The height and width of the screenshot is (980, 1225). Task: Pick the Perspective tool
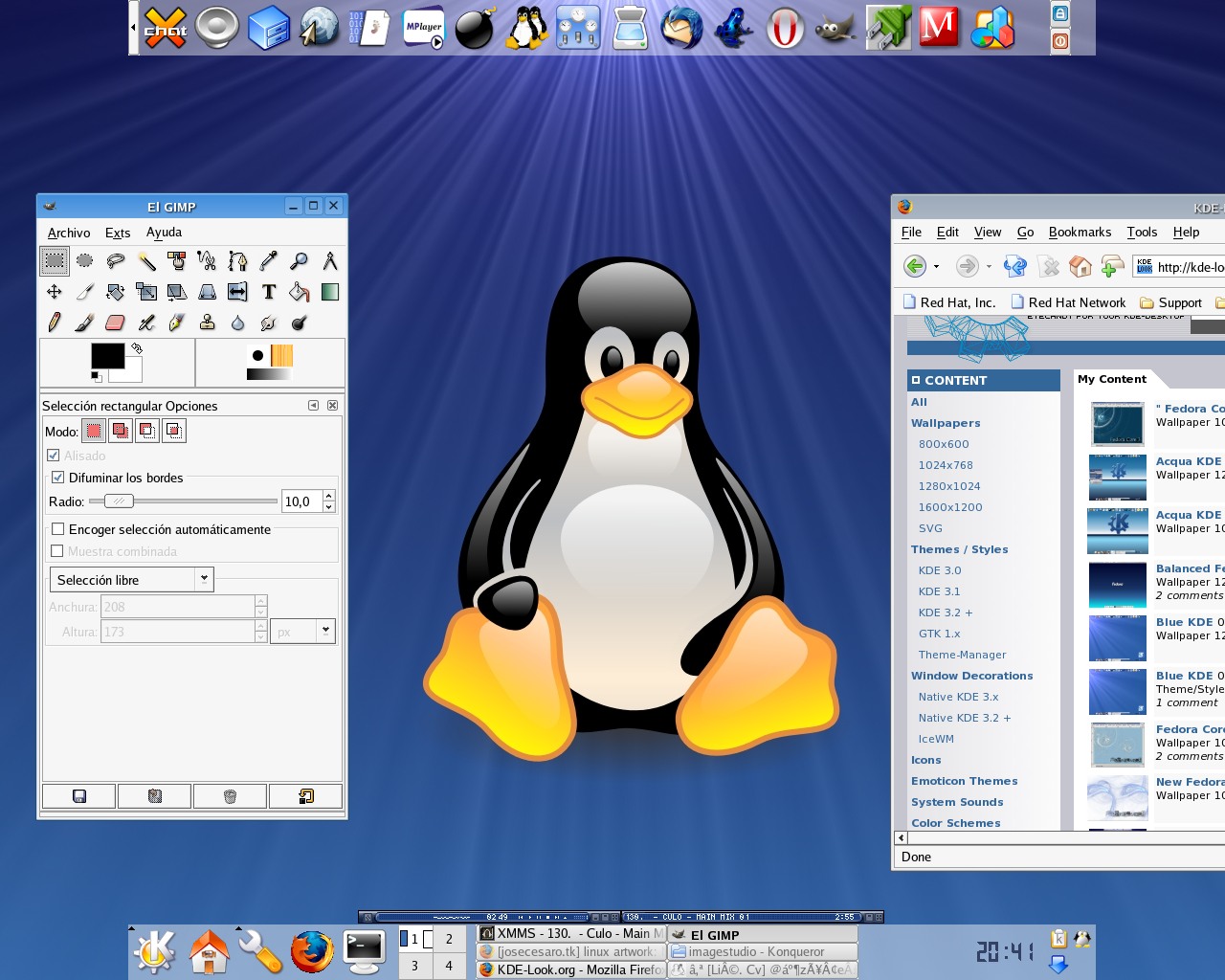(x=207, y=292)
